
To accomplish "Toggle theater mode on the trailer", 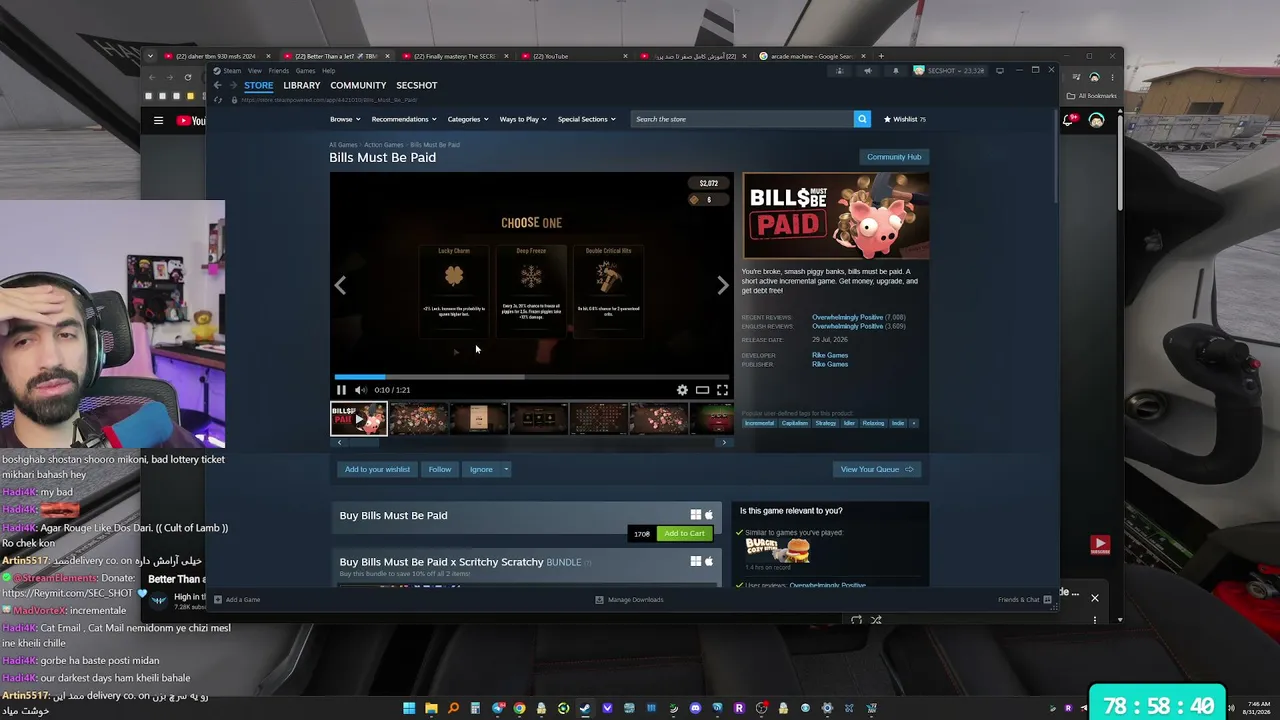I will pyautogui.click(x=702, y=390).
